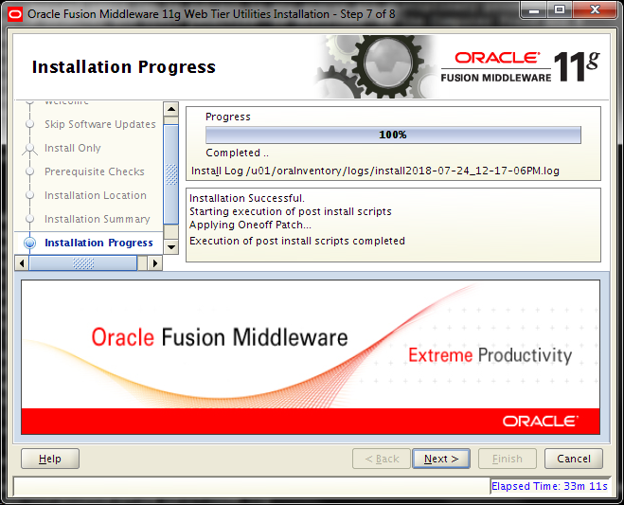Click the Oracle icon in the title bar
The image size is (624, 505).
pyautogui.click(x=15, y=14)
